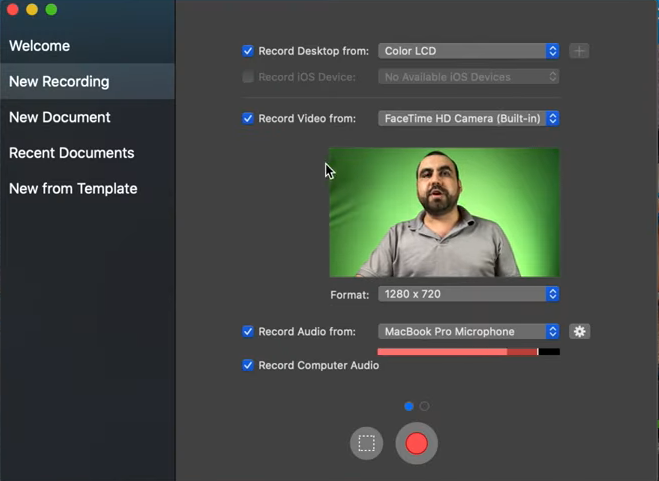Choose camera from FaceTime HD Camera dropdown
This screenshot has width=659, height=481.
tap(469, 119)
